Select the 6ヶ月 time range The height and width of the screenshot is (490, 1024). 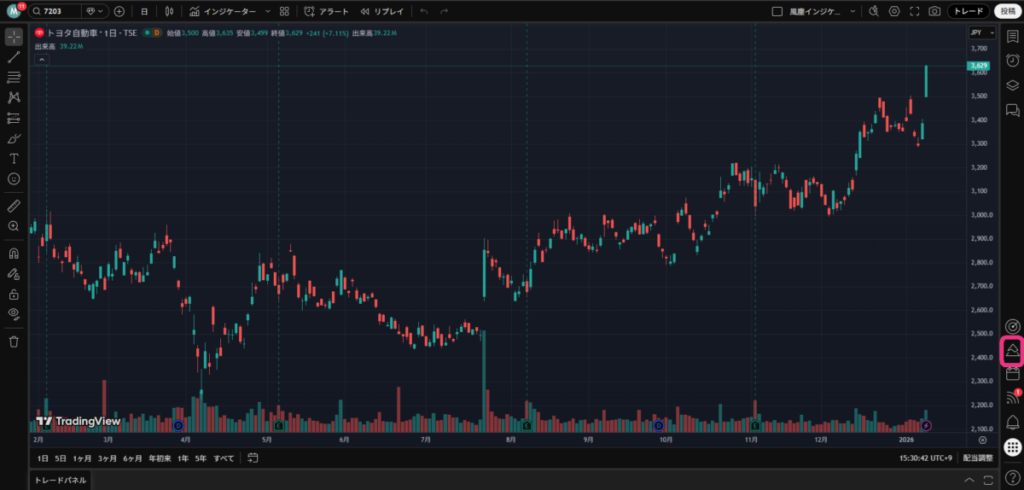132,458
